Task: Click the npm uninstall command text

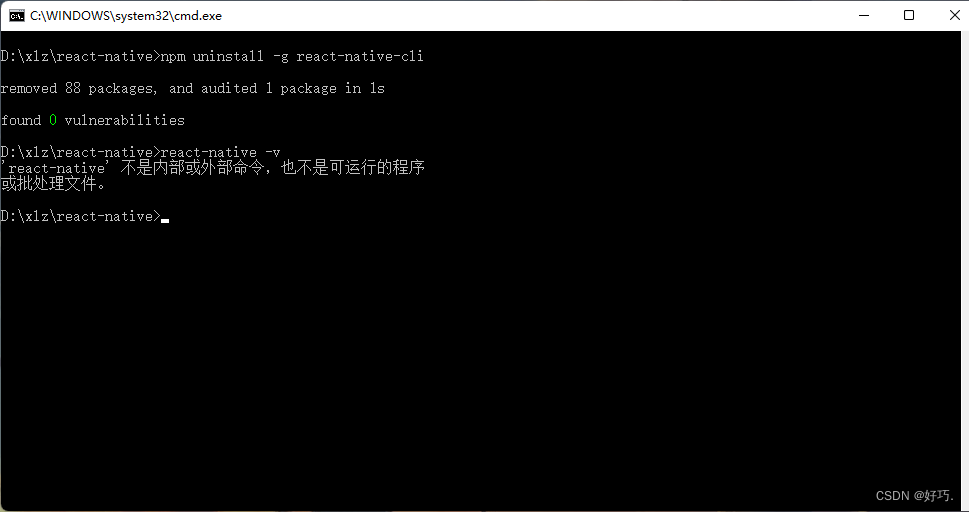Action: click(212, 56)
